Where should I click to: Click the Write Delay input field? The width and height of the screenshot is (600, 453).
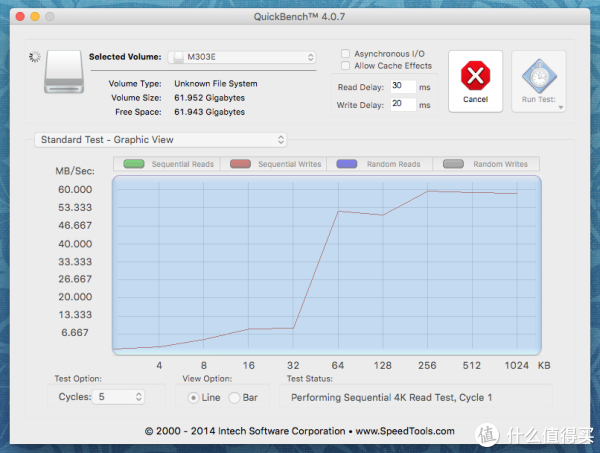pyautogui.click(x=403, y=104)
